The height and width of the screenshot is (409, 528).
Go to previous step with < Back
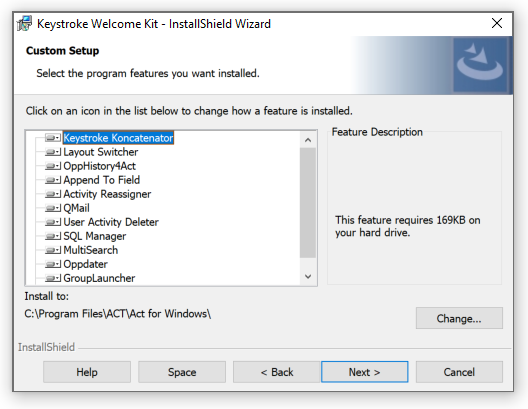pyautogui.click(x=276, y=372)
